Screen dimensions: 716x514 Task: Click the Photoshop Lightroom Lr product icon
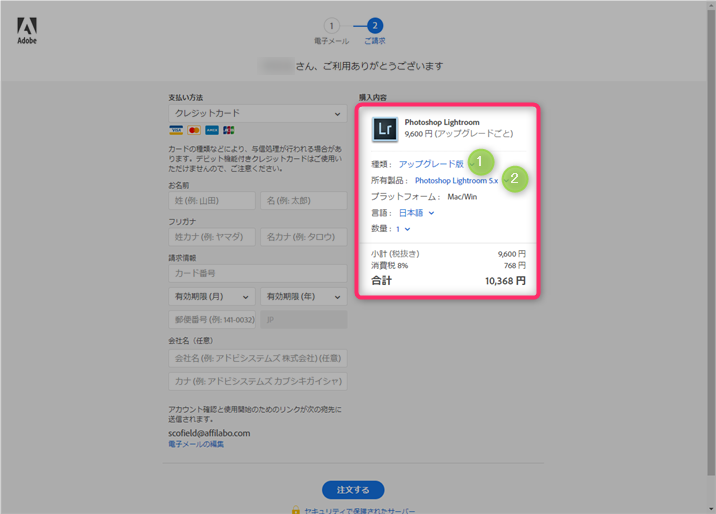(x=385, y=129)
